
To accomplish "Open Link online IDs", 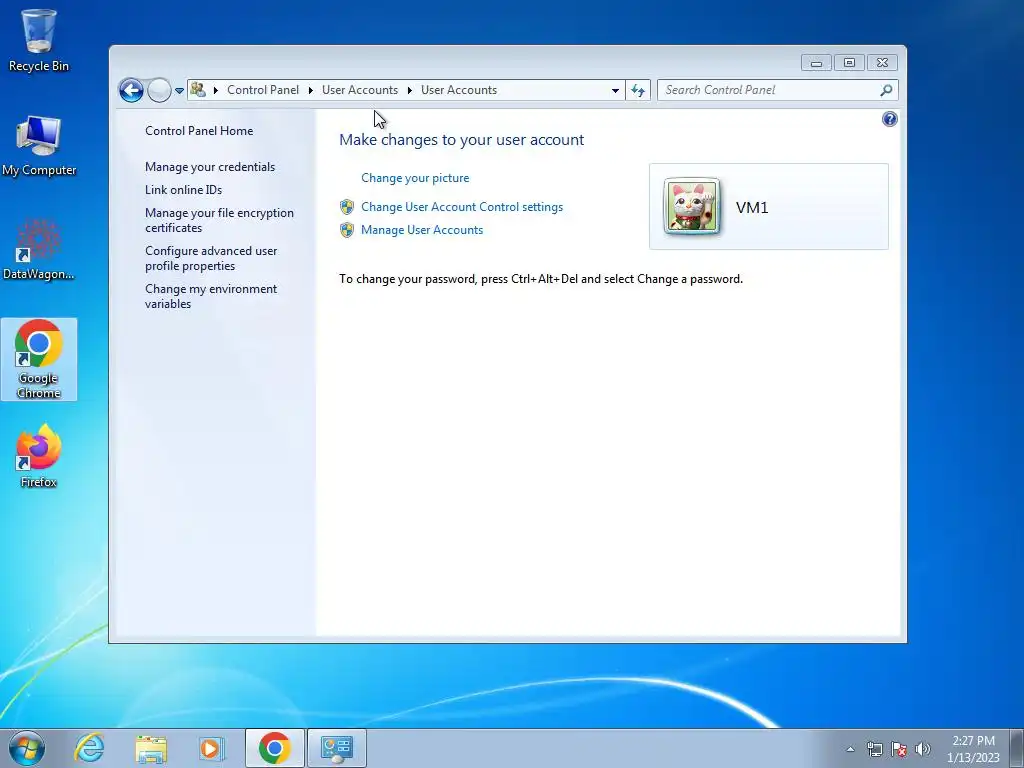I will click(x=184, y=189).
